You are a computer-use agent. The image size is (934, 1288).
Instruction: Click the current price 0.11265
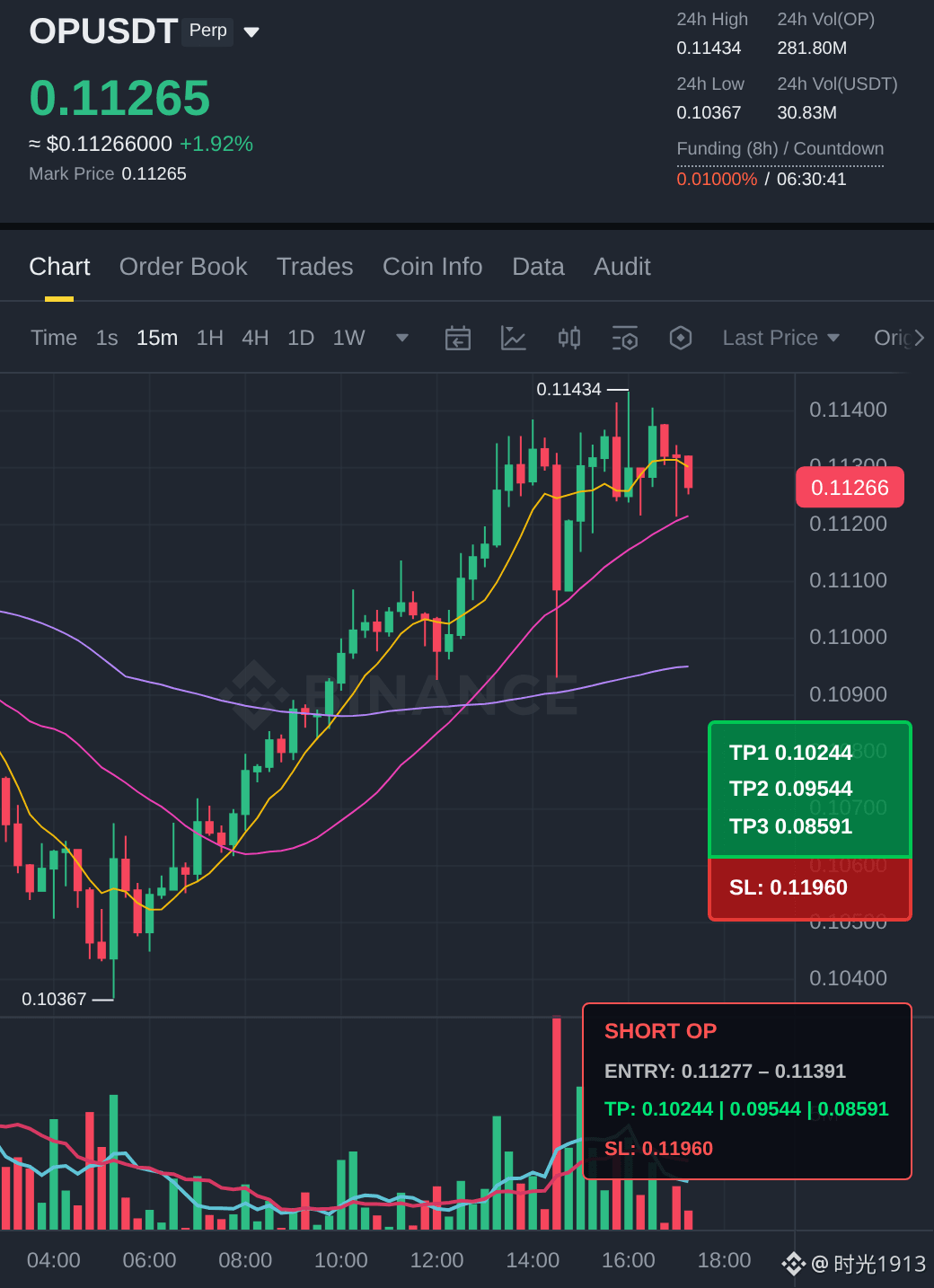tap(119, 98)
